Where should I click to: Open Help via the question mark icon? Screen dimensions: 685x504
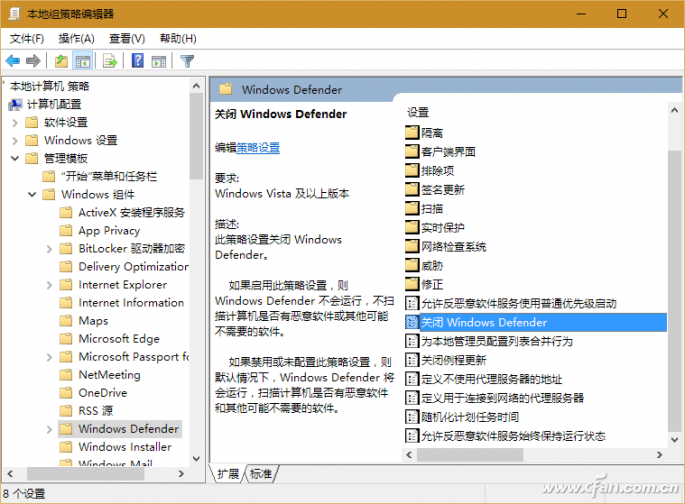point(137,61)
